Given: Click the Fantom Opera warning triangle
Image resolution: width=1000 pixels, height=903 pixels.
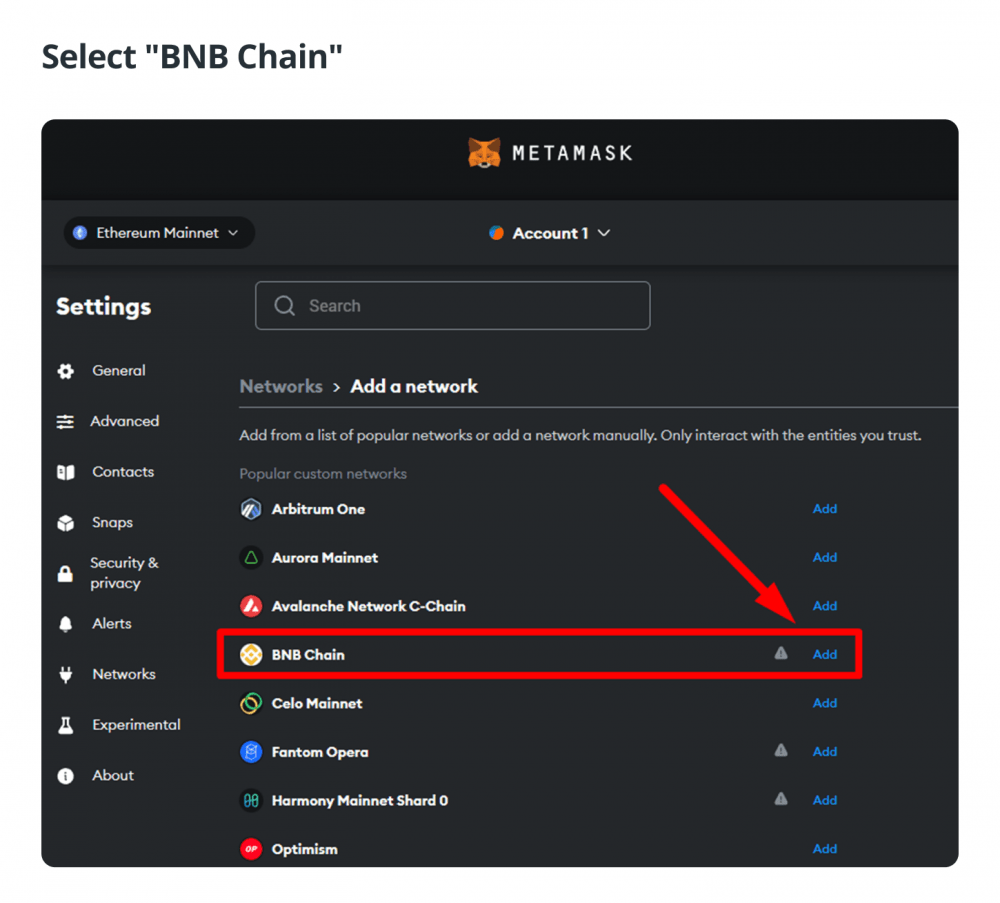Looking at the screenshot, I should tap(781, 750).
